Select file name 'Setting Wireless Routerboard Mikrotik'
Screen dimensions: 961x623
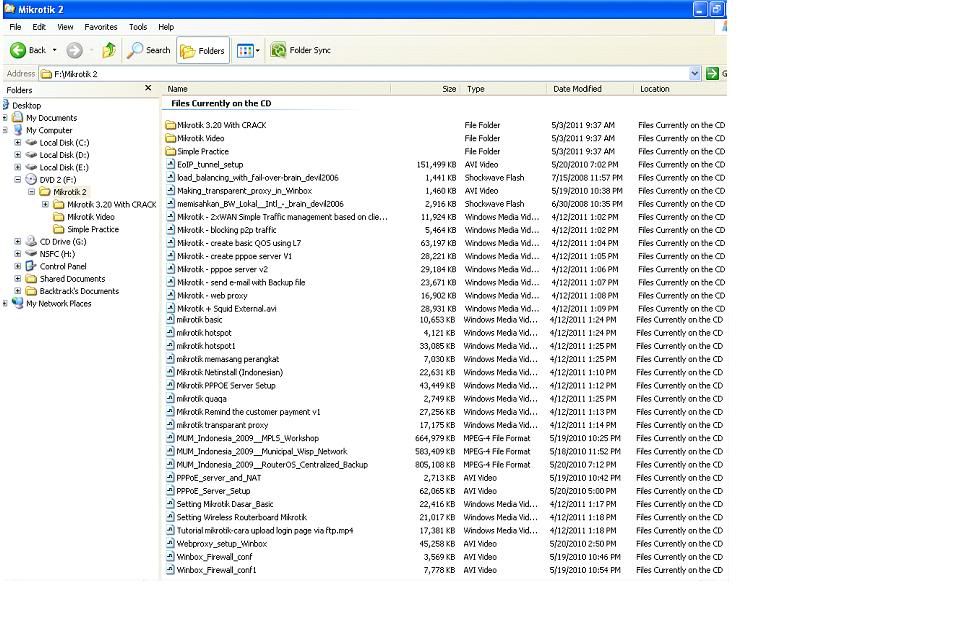click(x=241, y=517)
